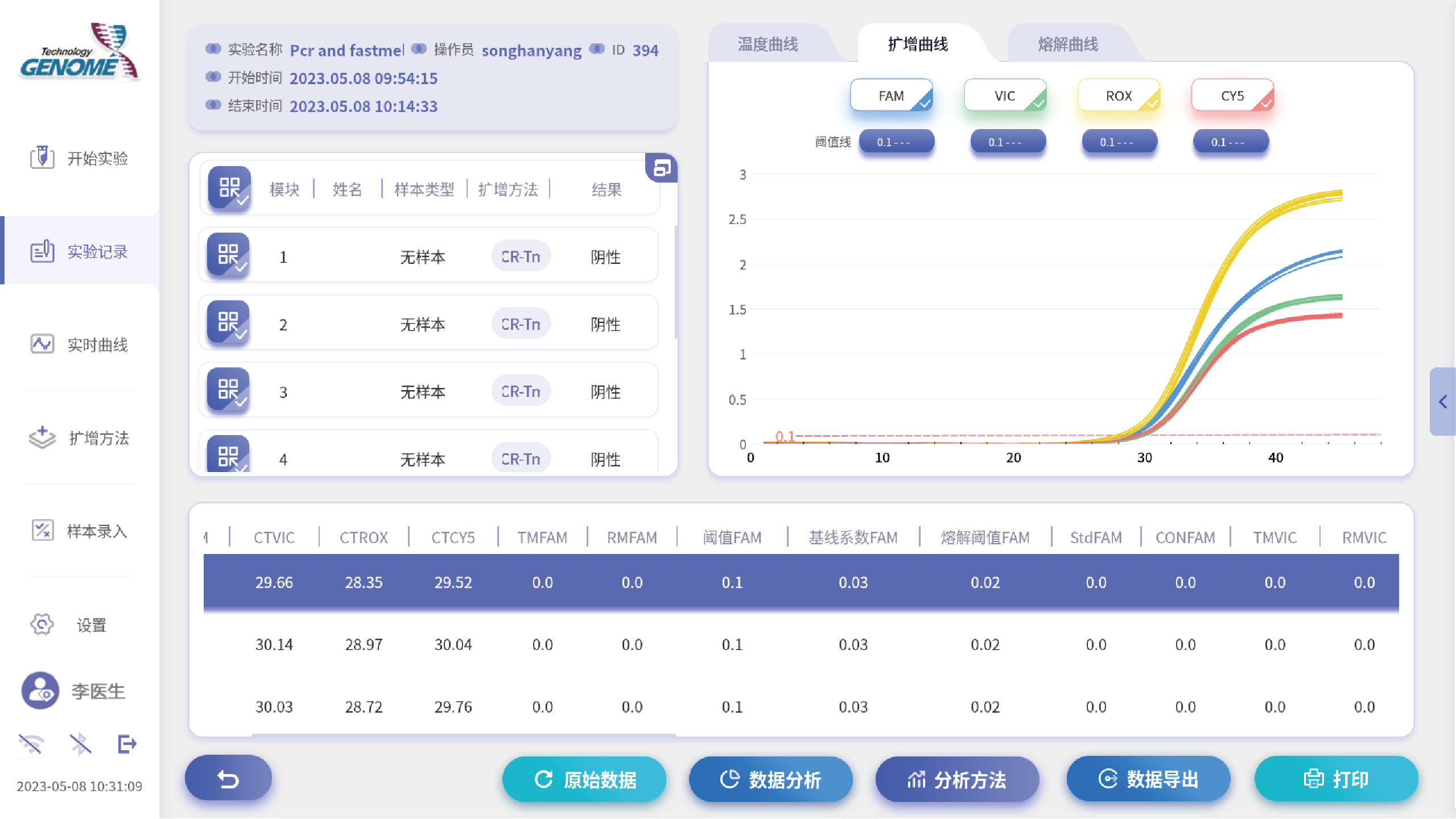Click the 数据导出 data export button

(x=1148, y=779)
